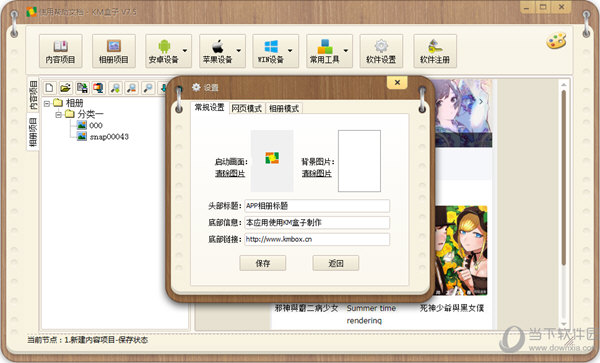This screenshot has width=600, height=363.
Task: Click the WIN设备 Windows logo button
Action: (271, 51)
